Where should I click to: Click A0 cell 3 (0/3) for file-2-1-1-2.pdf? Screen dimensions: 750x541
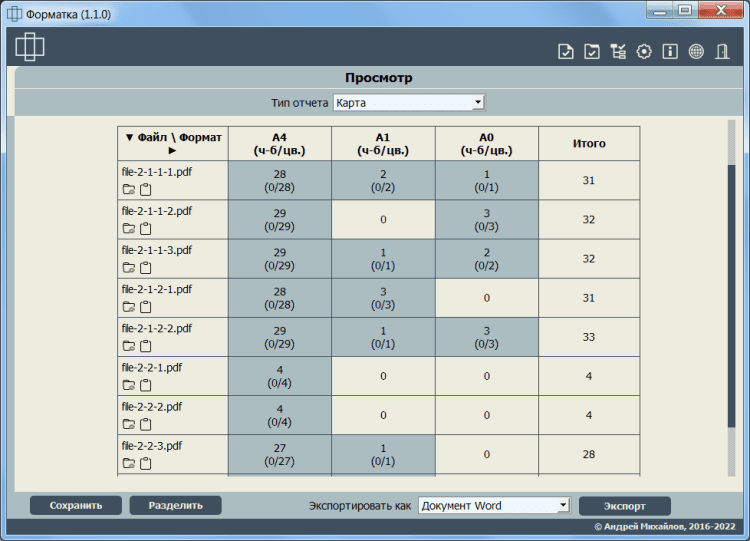click(486, 220)
